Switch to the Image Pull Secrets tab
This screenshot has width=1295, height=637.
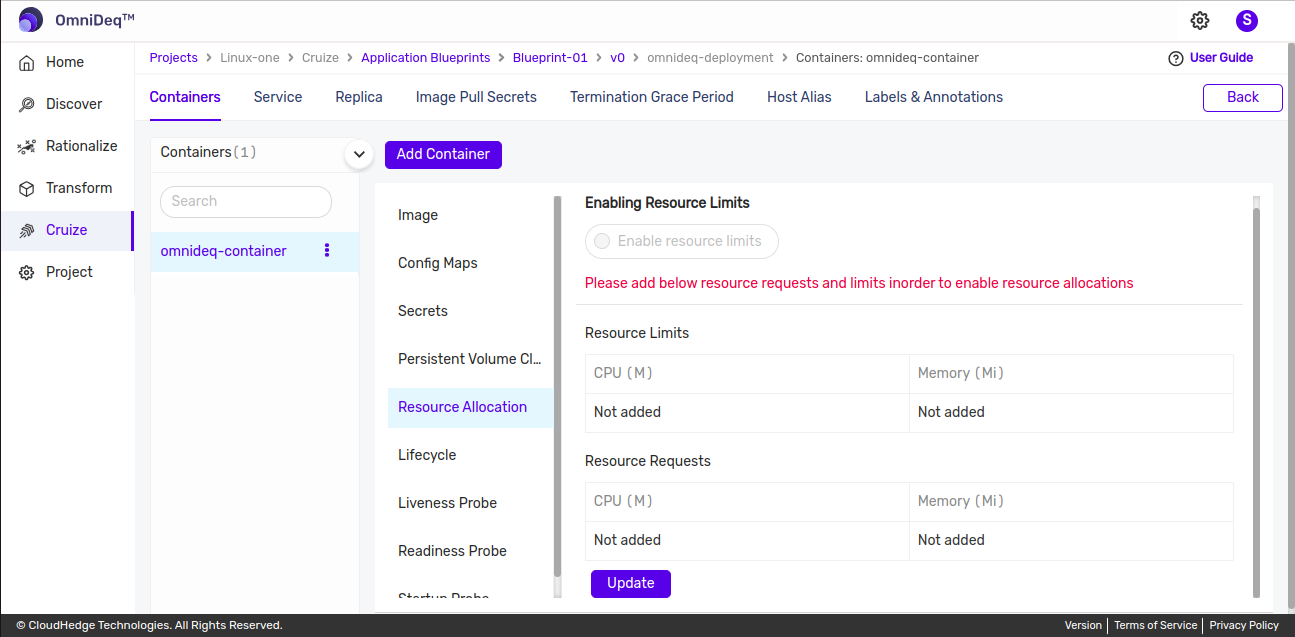pyautogui.click(x=476, y=97)
